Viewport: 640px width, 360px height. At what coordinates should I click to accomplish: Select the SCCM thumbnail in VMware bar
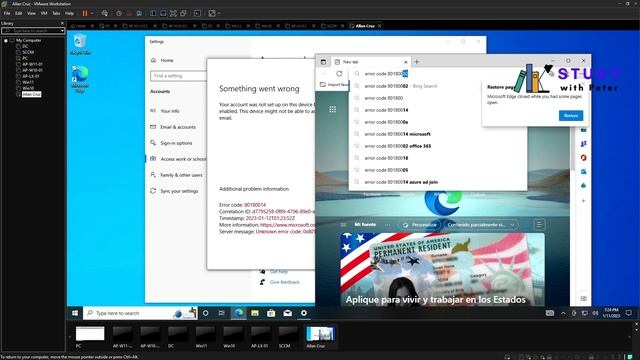289,333
